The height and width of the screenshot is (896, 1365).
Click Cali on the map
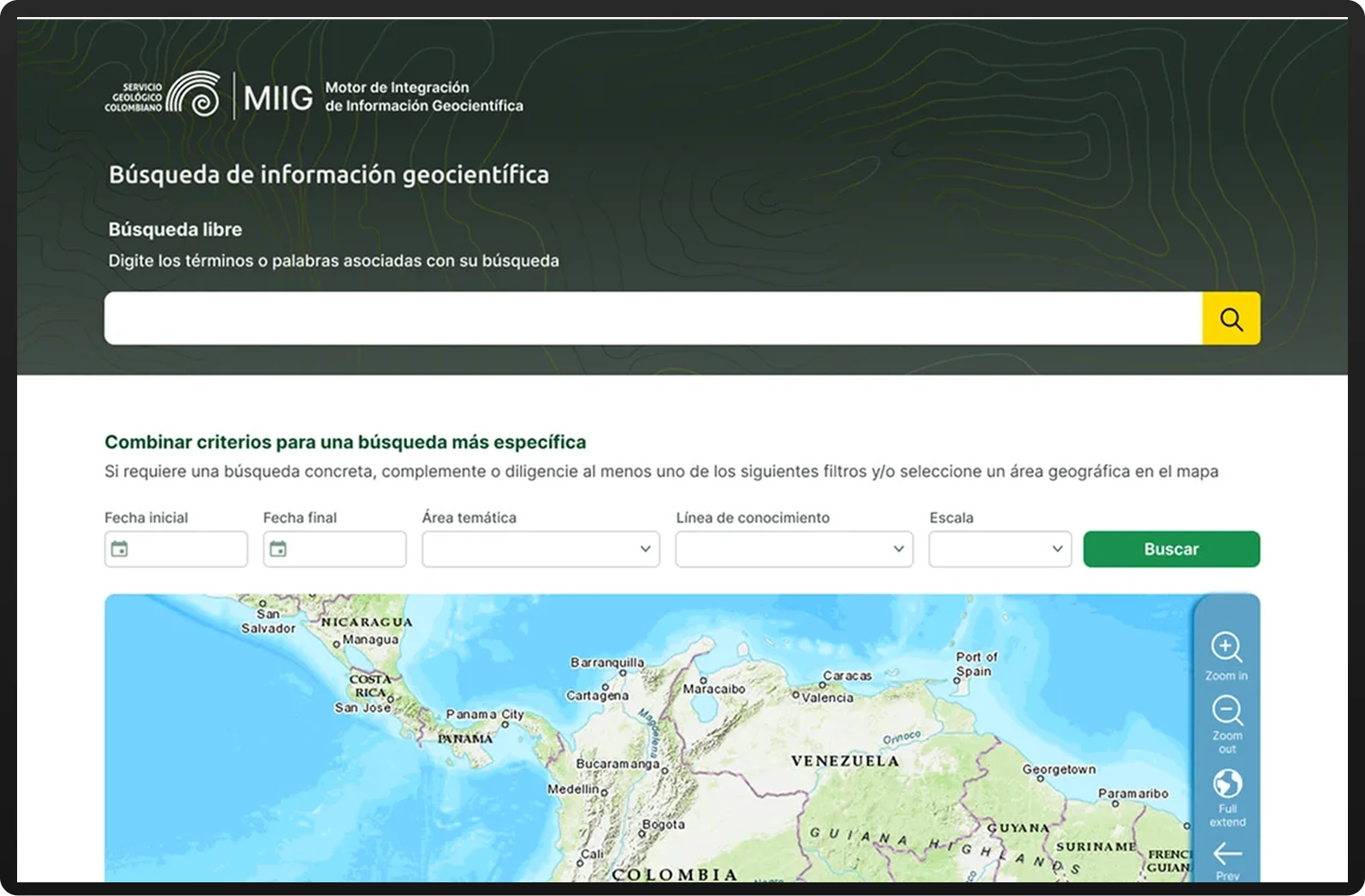[x=592, y=854]
